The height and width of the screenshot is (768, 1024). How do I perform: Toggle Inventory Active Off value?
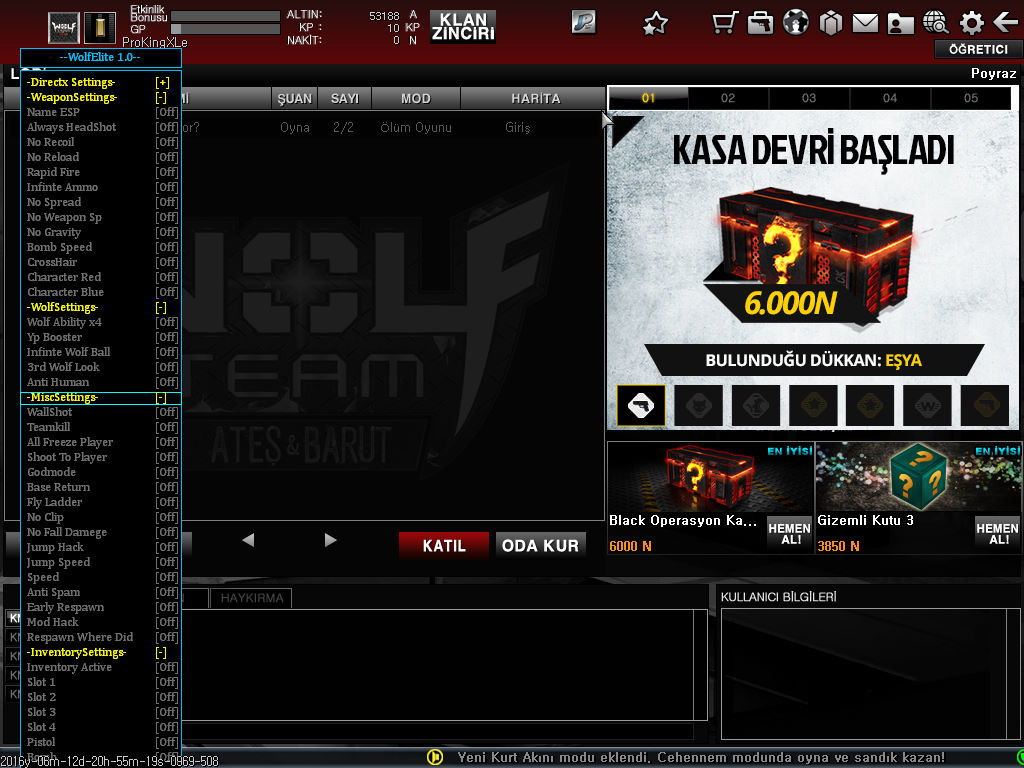click(167, 667)
